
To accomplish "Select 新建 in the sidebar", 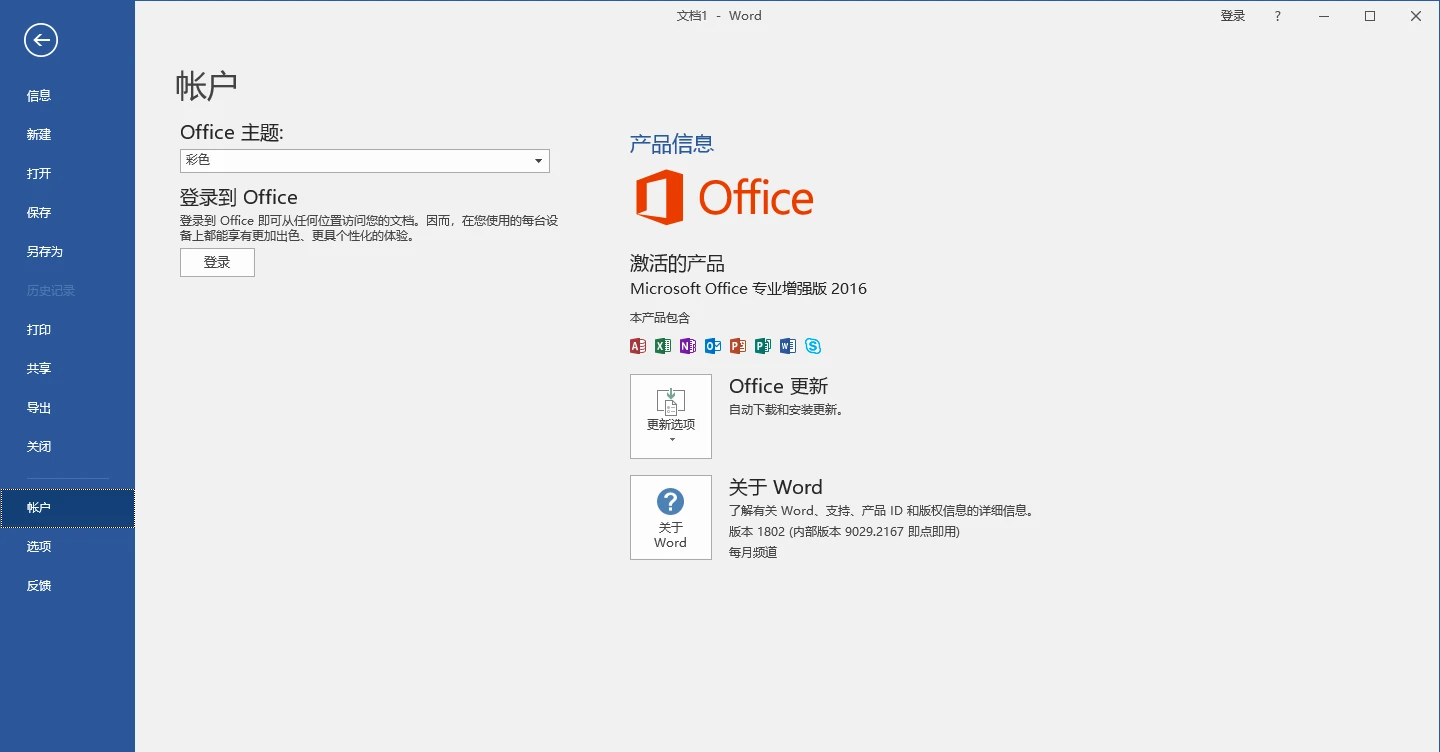I will [x=67, y=135].
